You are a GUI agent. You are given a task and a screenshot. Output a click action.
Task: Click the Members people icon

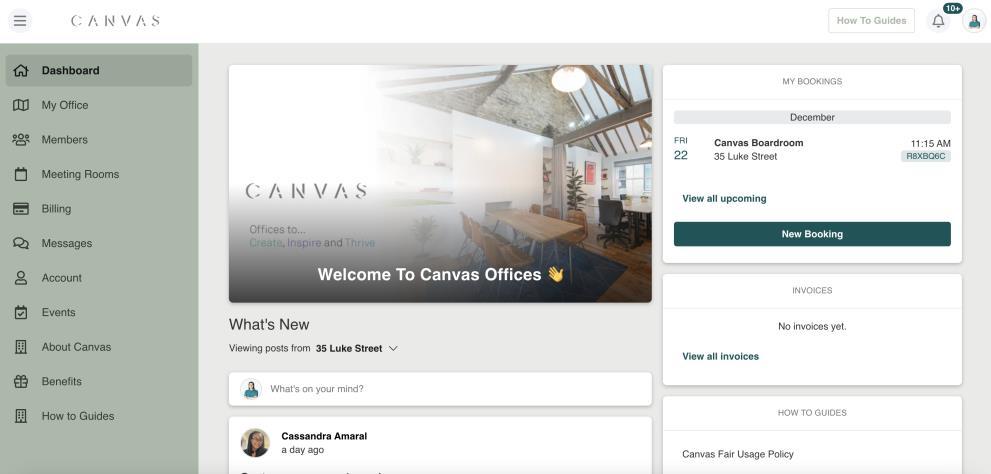pos(21,140)
